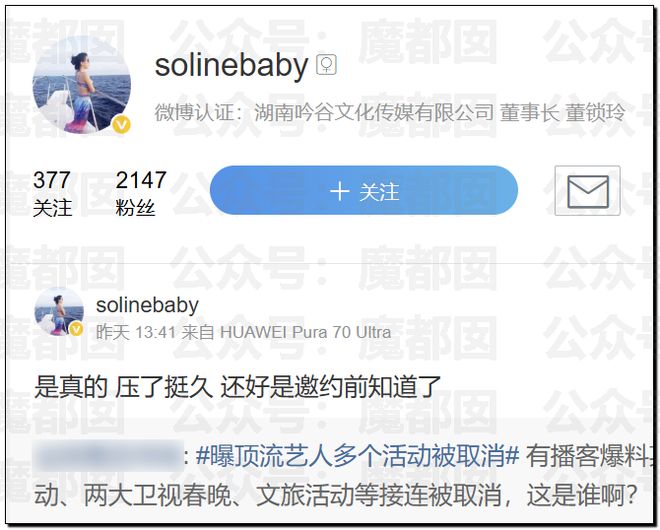
Task: Follow solinebaby with the blue 关注 button
Action: [x=364, y=190]
